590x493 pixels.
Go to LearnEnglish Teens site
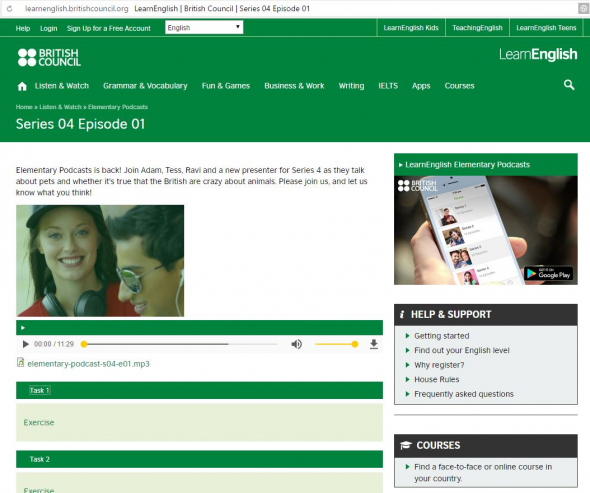click(546, 28)
